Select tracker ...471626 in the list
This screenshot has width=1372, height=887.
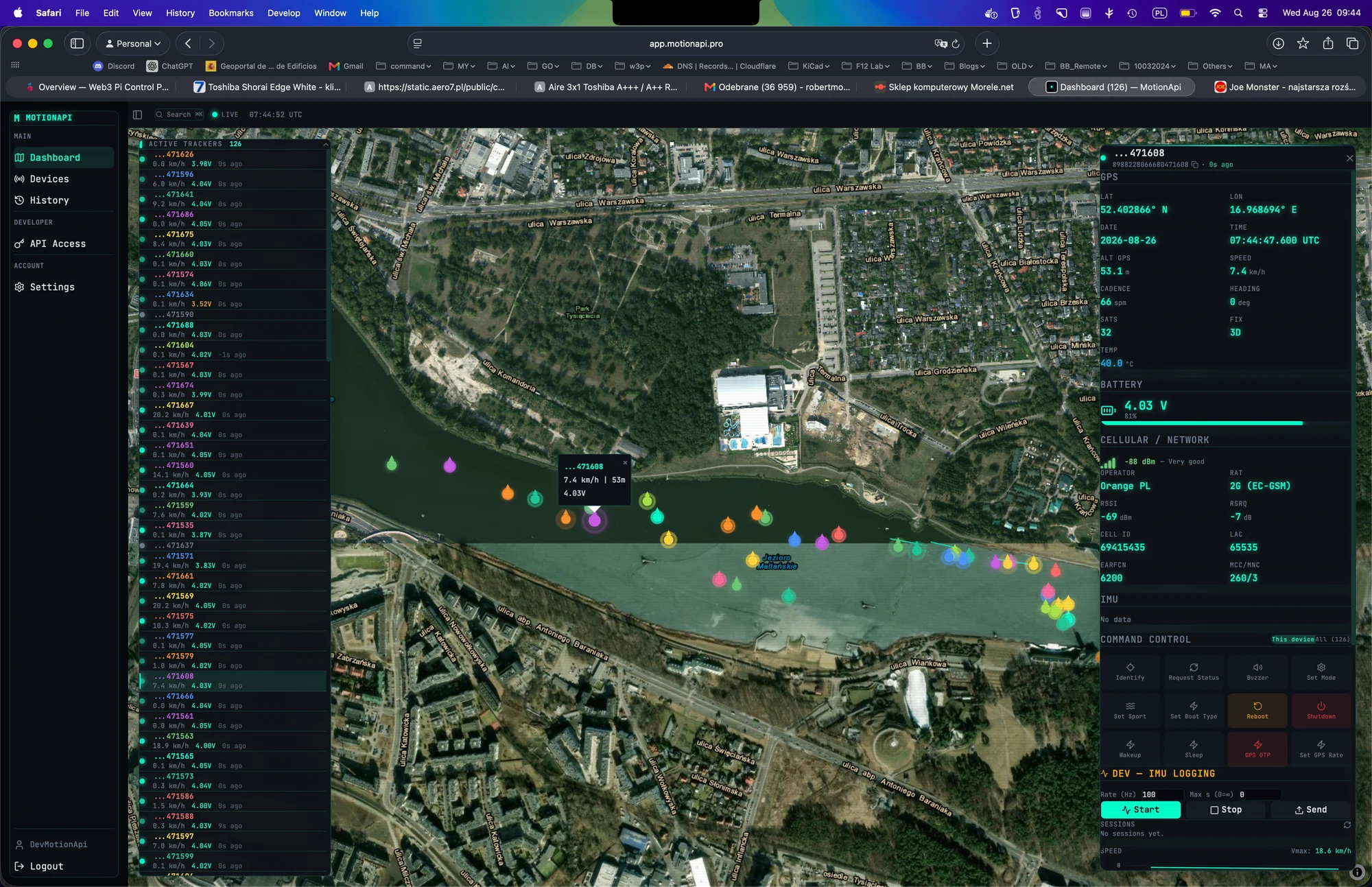click(x=233, y=159)
